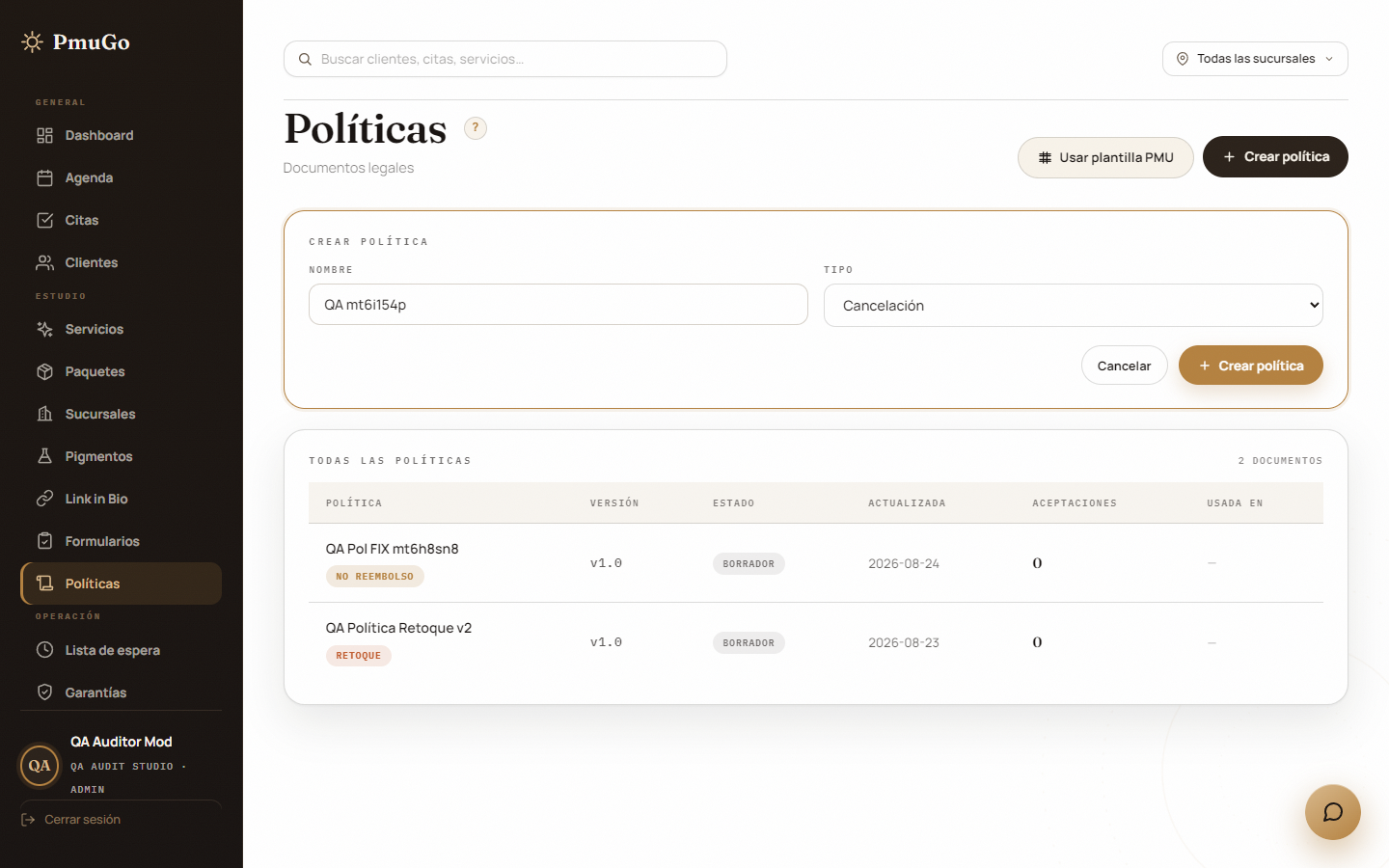Click the NO REEMBOLSO tag

click(x=375, y=577)
